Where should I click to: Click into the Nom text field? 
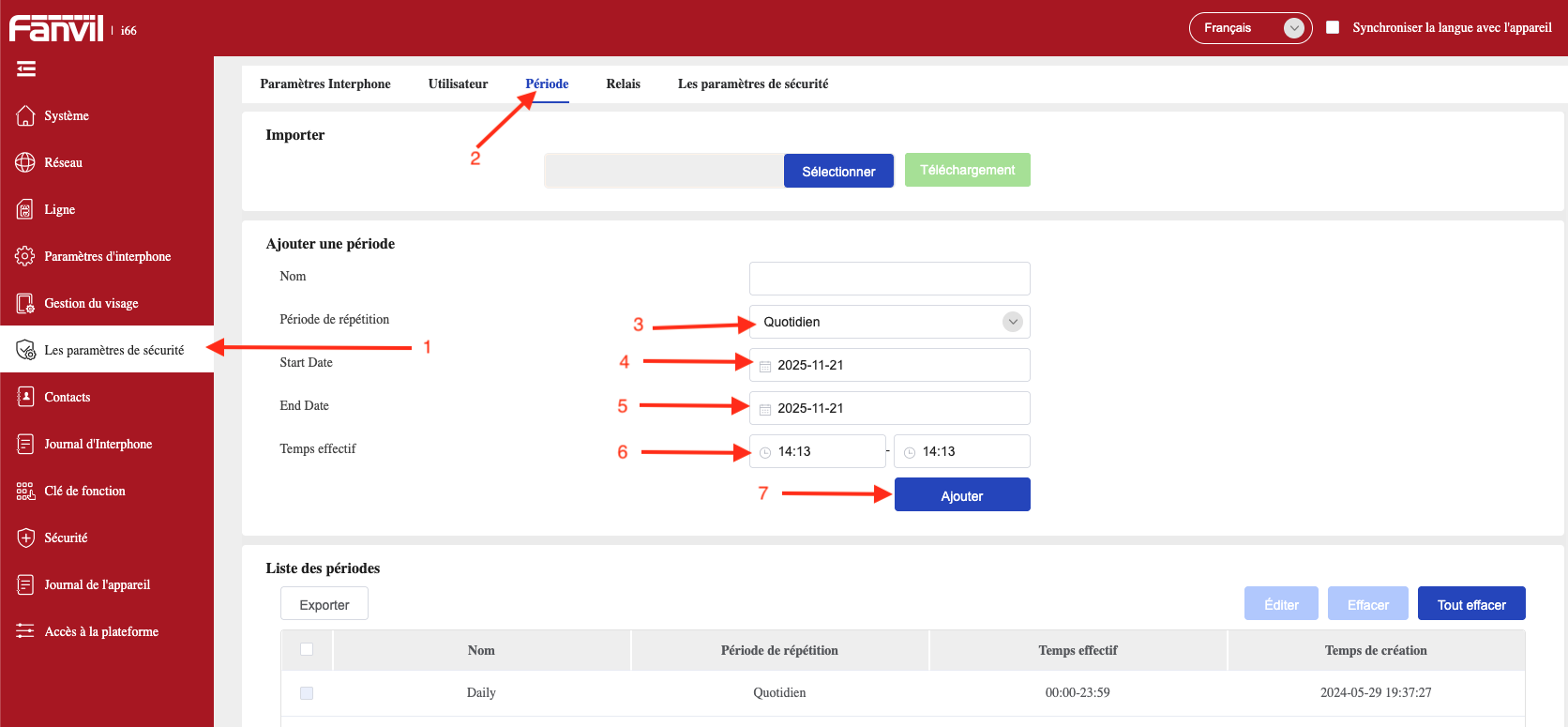coord(889,279)
